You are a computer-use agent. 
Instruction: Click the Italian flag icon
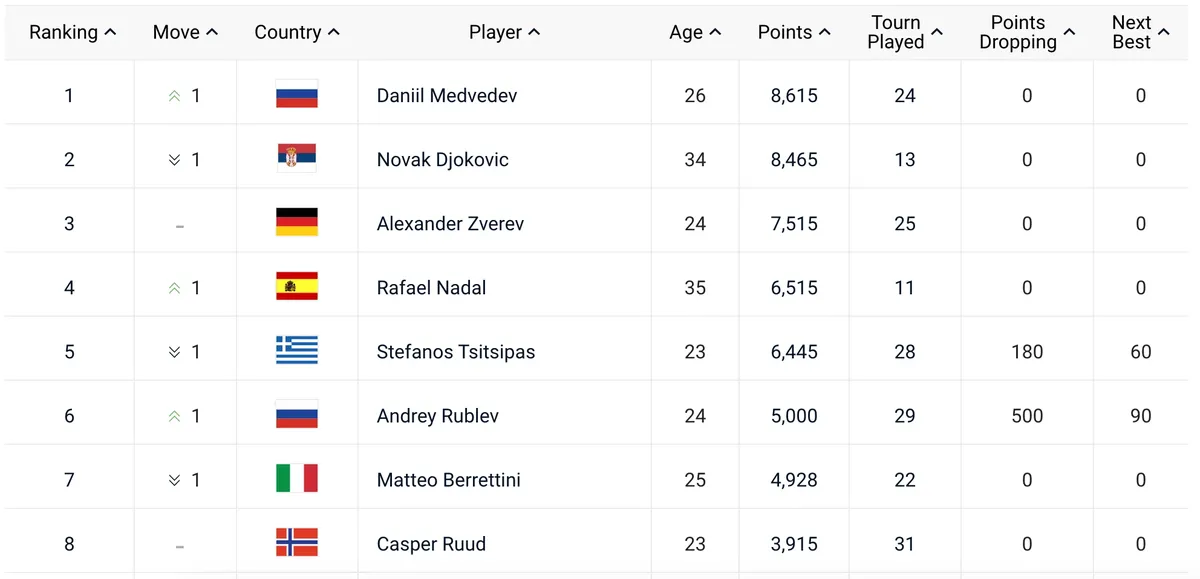click(296, 479)
